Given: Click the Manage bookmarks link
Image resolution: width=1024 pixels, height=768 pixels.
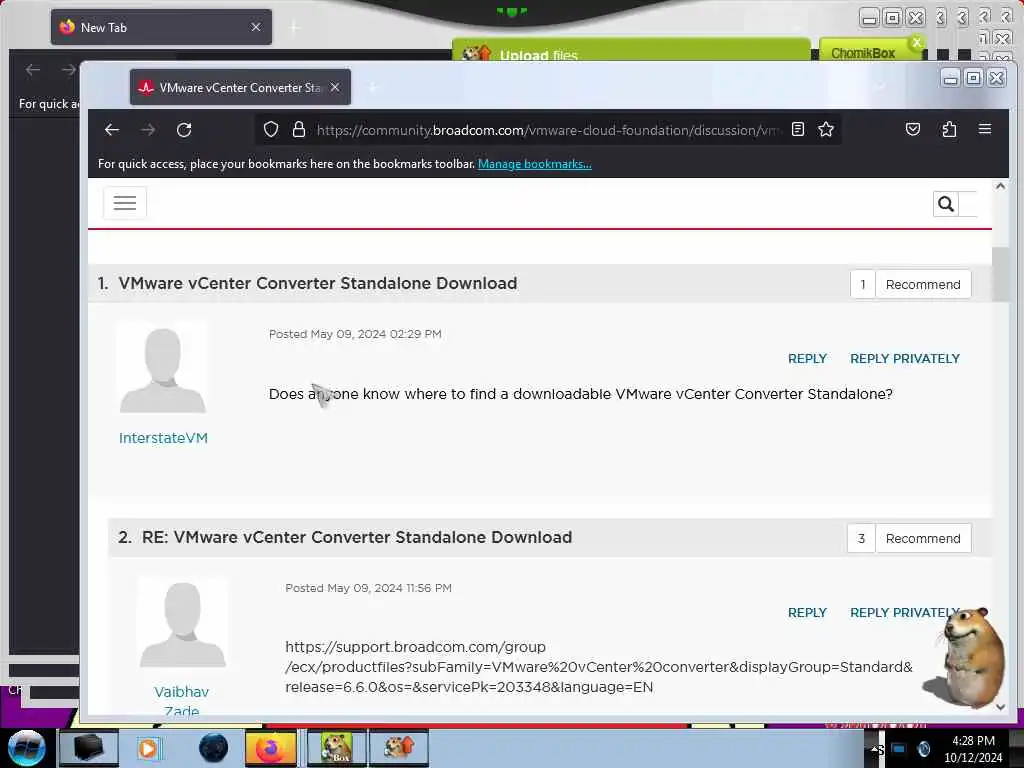Looking at the screenshot, I should pos(534,164).
